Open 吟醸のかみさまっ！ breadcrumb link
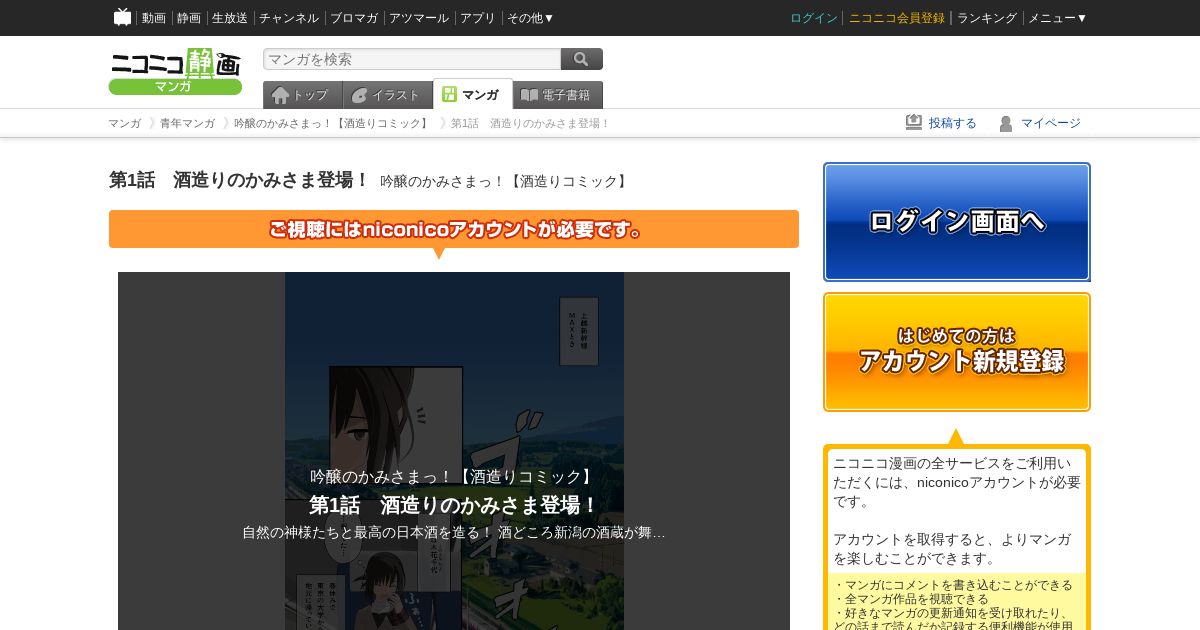Screen dimensions: 1200x630 (x=333, y=123)
